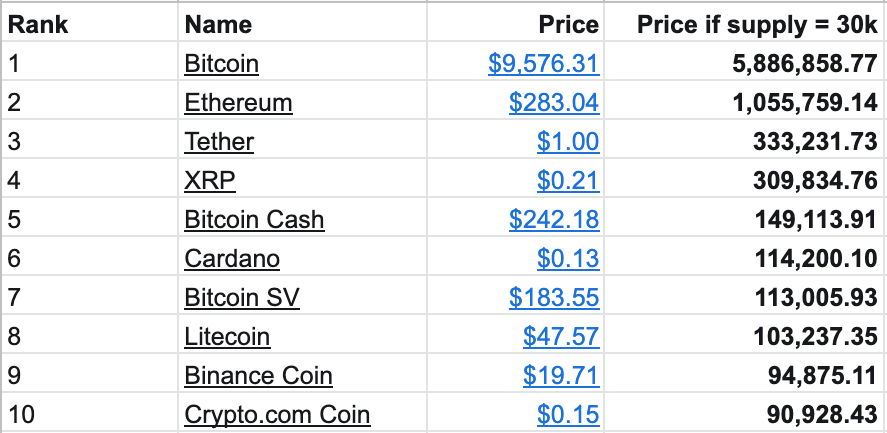Screen dimensions: 887x433
Task: Open the Bitcoin name link
Action: pyautogui.click(x=221, y=63)
